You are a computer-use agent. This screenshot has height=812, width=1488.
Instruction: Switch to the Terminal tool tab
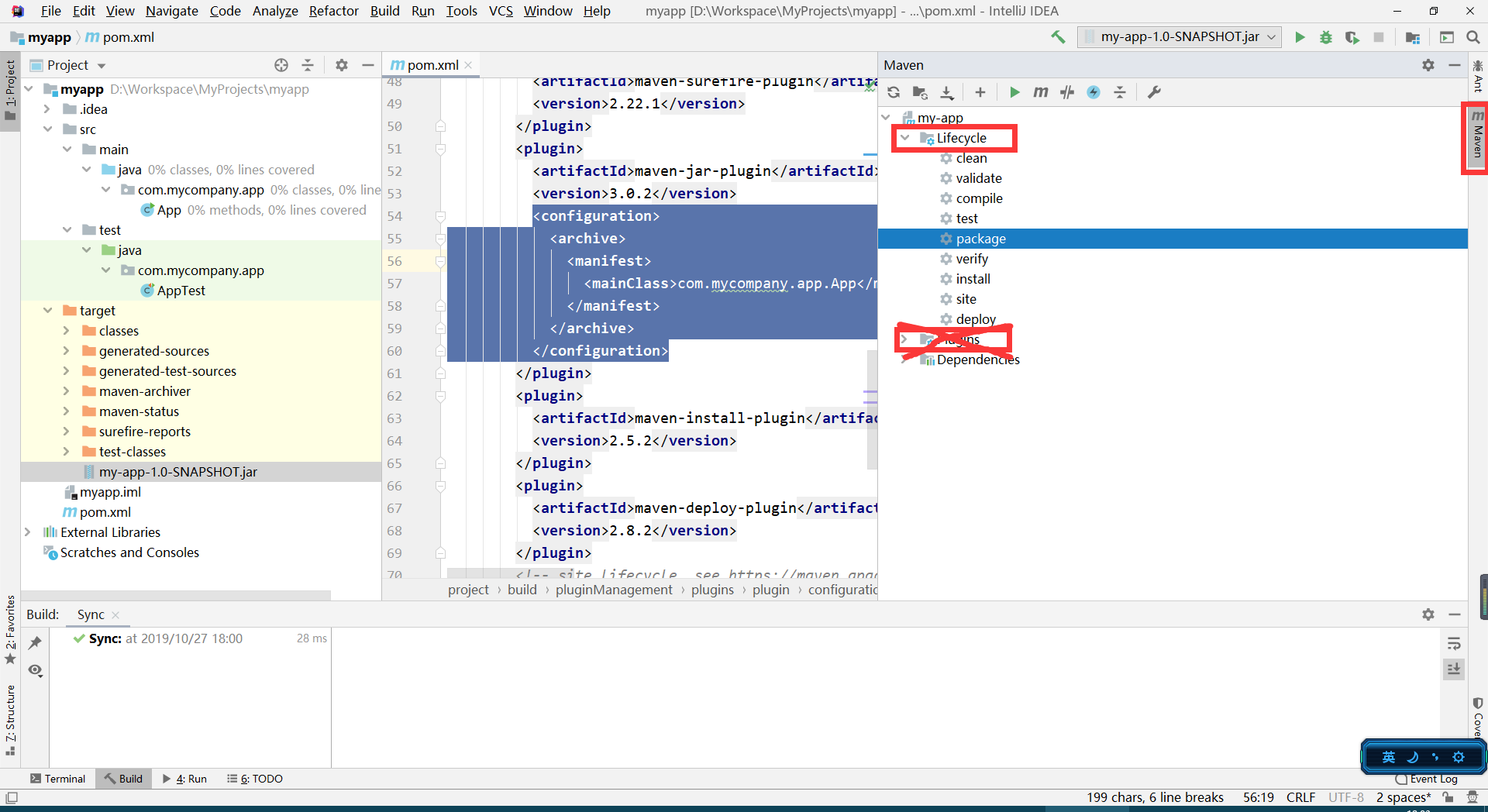[57, 779]
